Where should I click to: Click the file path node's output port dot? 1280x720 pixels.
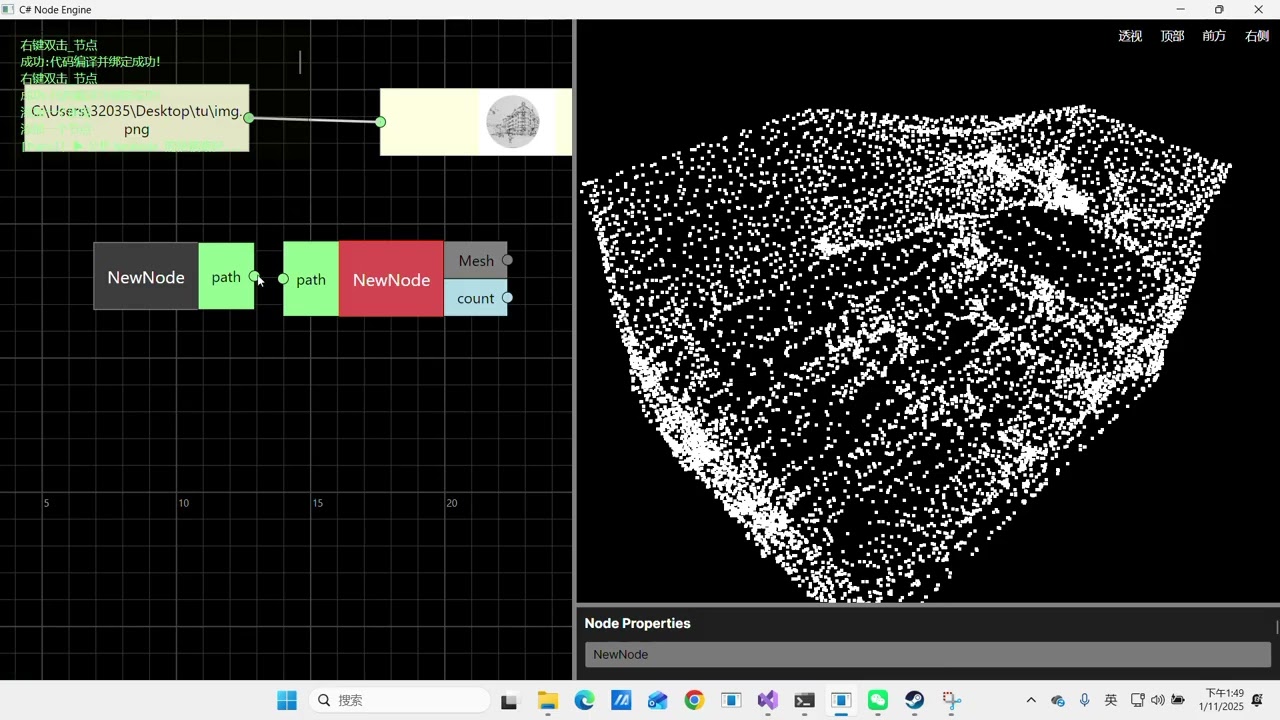click(249, 118)
